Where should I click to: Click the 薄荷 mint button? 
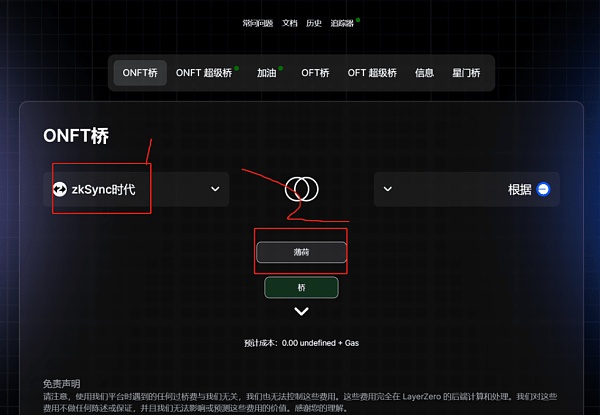pos(302,252)
